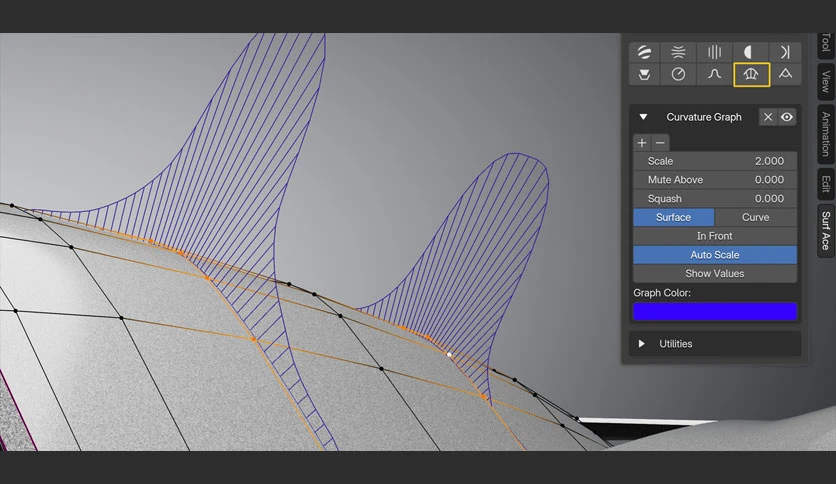This screenshot has height=484, width=836.
Task: Click the Scale value field
Action: point(715,161)
